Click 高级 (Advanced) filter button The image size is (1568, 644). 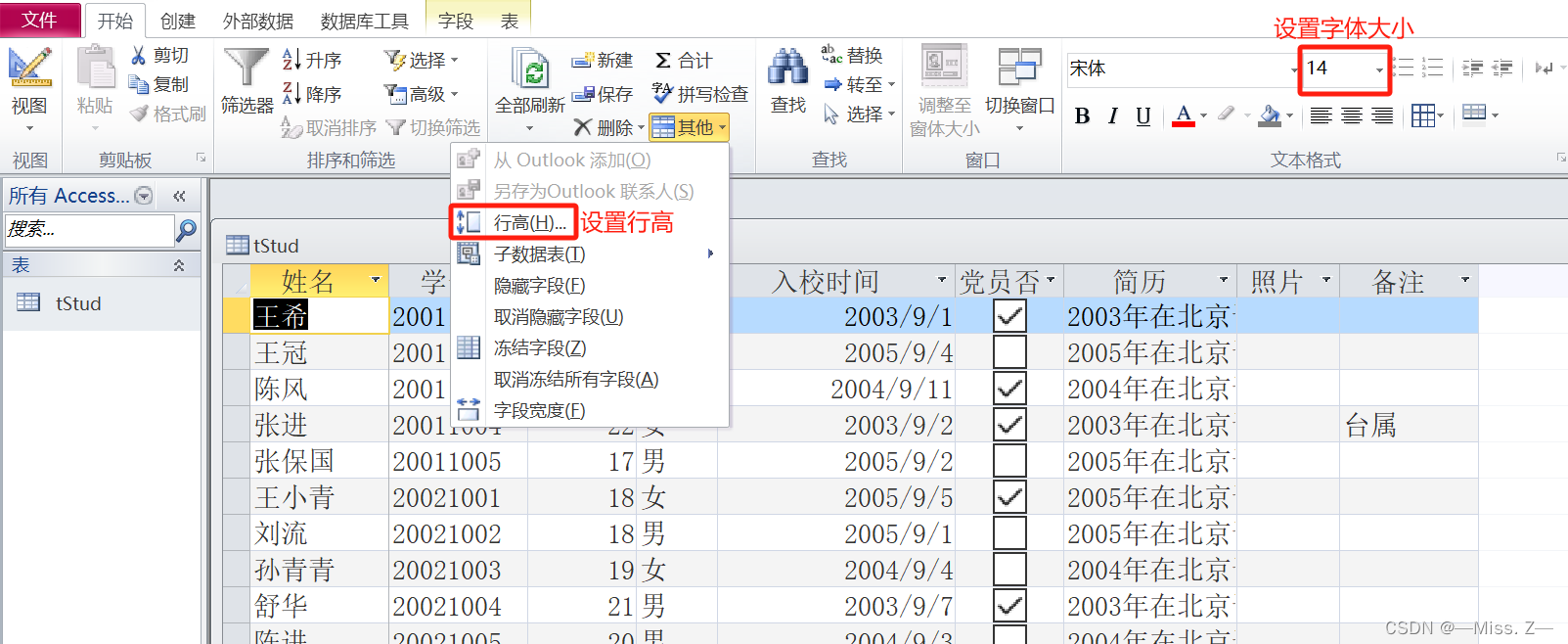422,94
